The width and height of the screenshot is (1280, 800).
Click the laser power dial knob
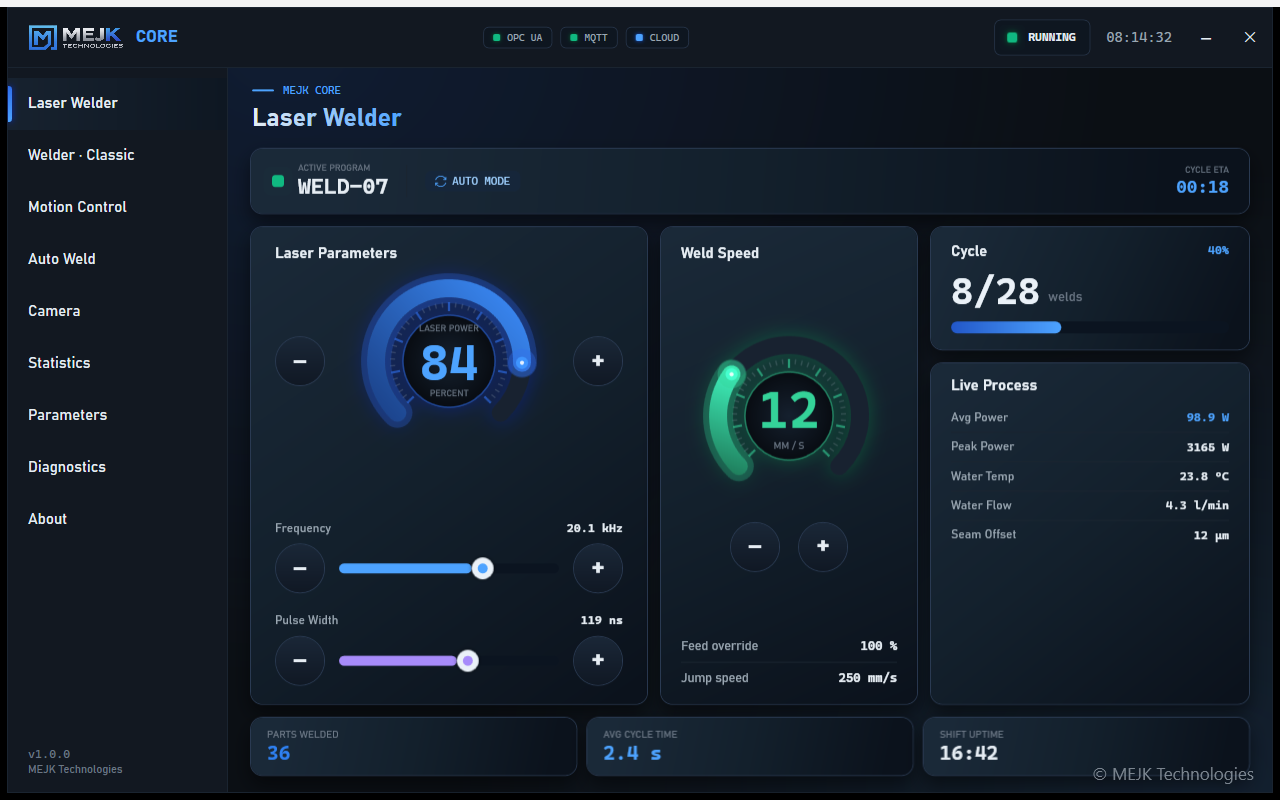coord(521,362)
